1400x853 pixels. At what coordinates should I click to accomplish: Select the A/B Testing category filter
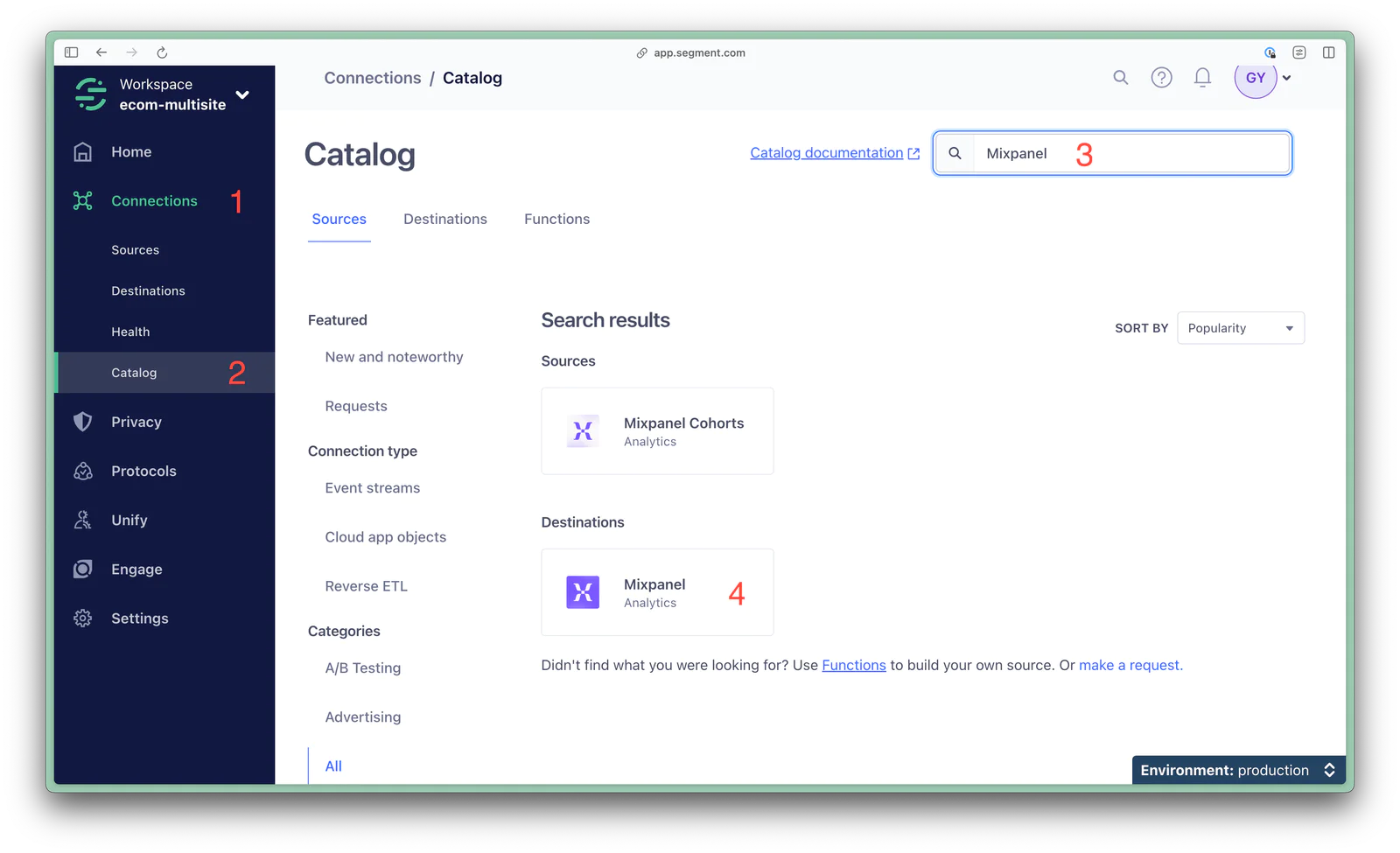[362, 668]
